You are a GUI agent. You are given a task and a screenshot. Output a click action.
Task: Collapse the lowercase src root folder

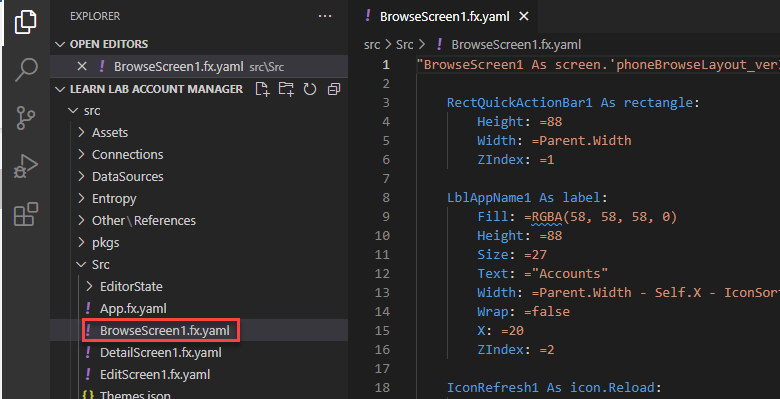[x=73, y=110]
